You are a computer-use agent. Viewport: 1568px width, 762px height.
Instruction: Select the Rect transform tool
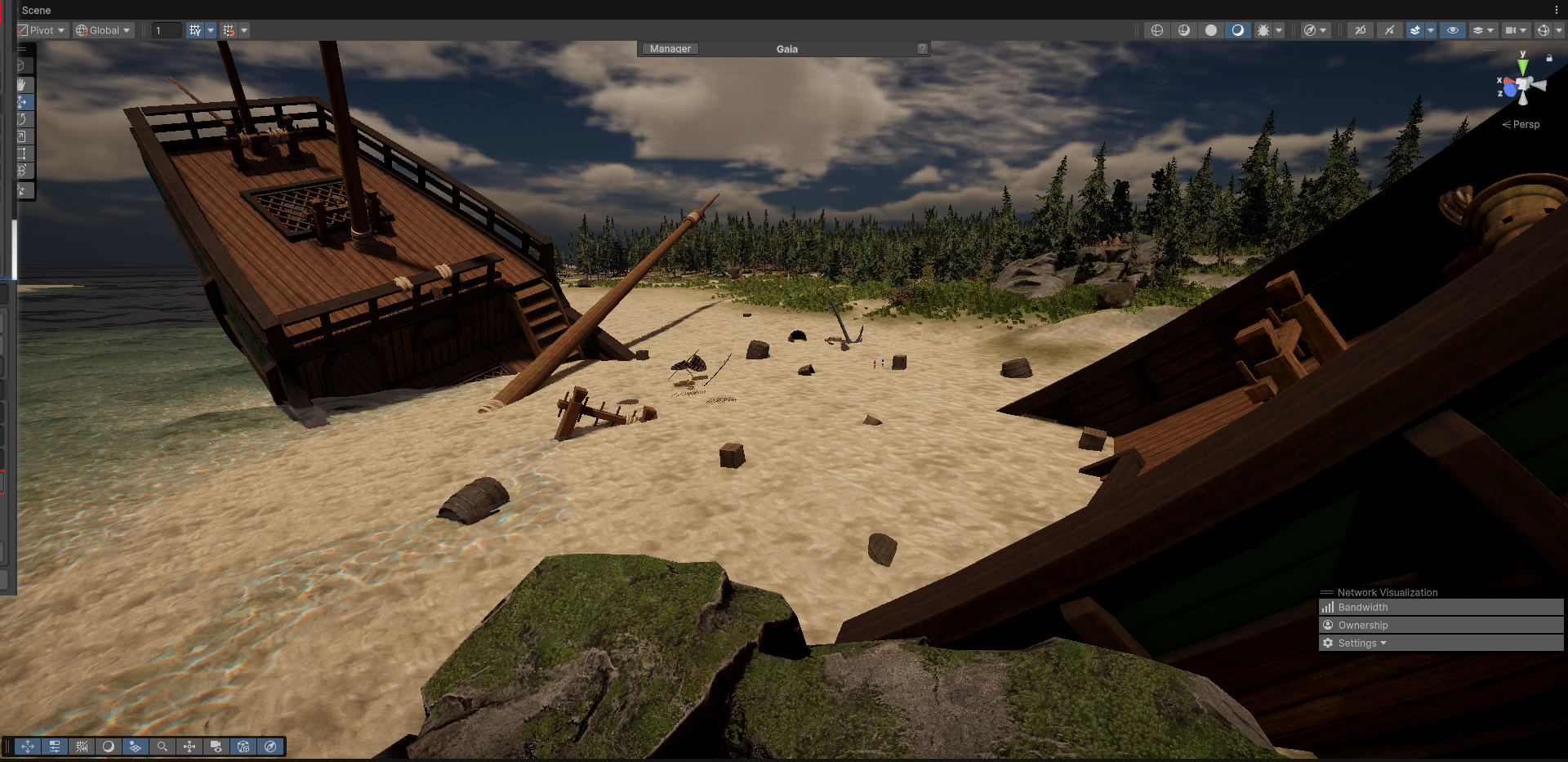click(22, 154)
